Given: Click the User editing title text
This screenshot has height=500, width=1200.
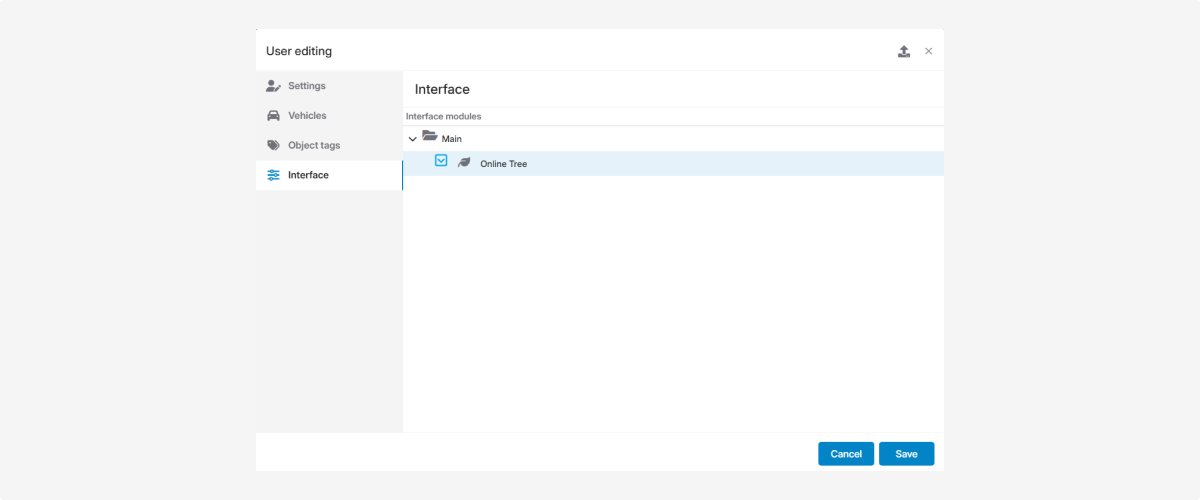Looking at the screenshot, I should [x=299, y=51].
